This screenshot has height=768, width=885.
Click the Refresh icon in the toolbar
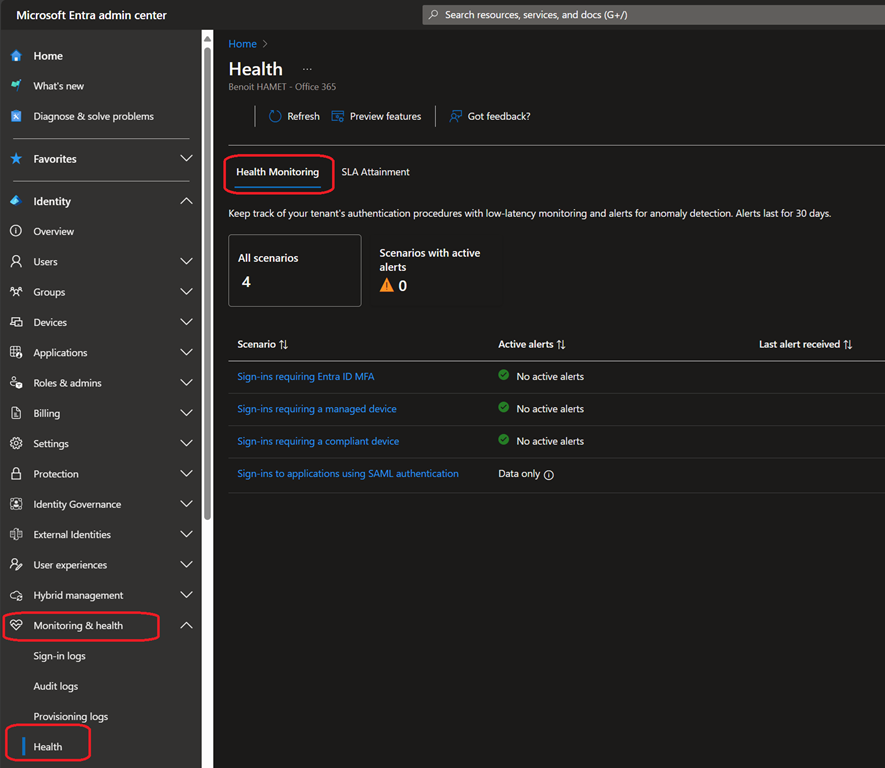pyautogui.click(x=275, y=116)
